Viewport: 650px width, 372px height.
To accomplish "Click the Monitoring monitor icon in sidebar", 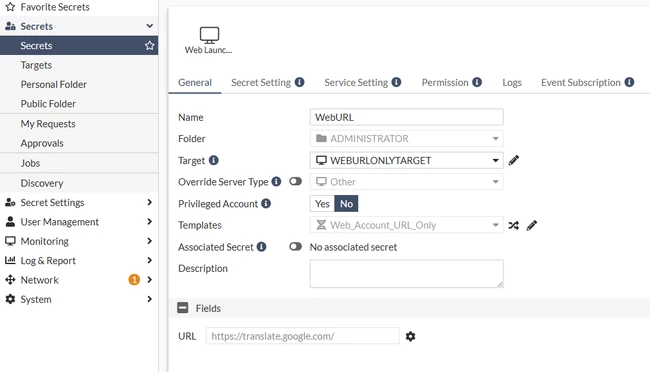I will coord(10,241).
